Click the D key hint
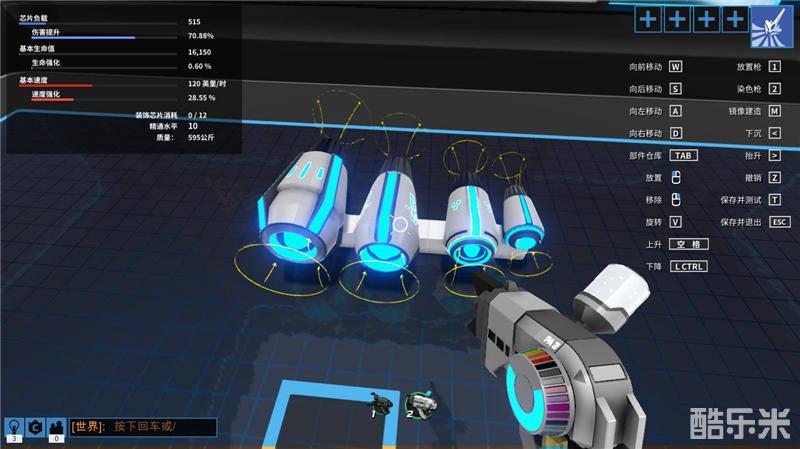 pyautogui.click(x=676, y=134)
